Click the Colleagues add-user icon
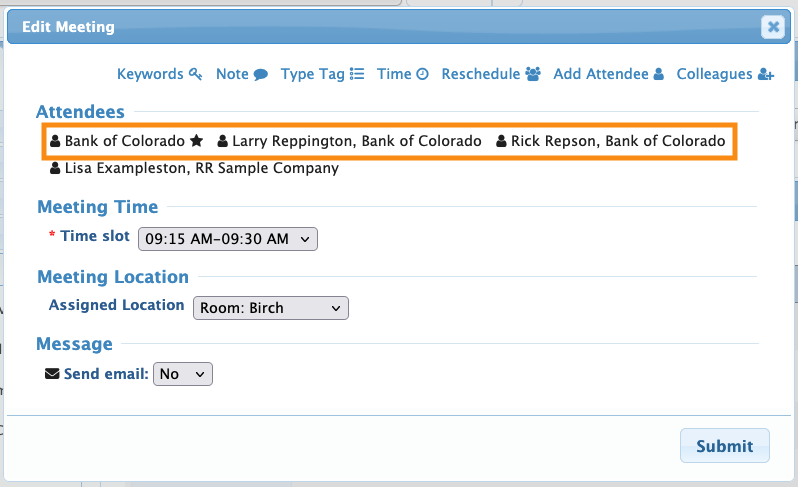Screen dimensions: 798x487 pyautogui.click(x=766, y=74)
